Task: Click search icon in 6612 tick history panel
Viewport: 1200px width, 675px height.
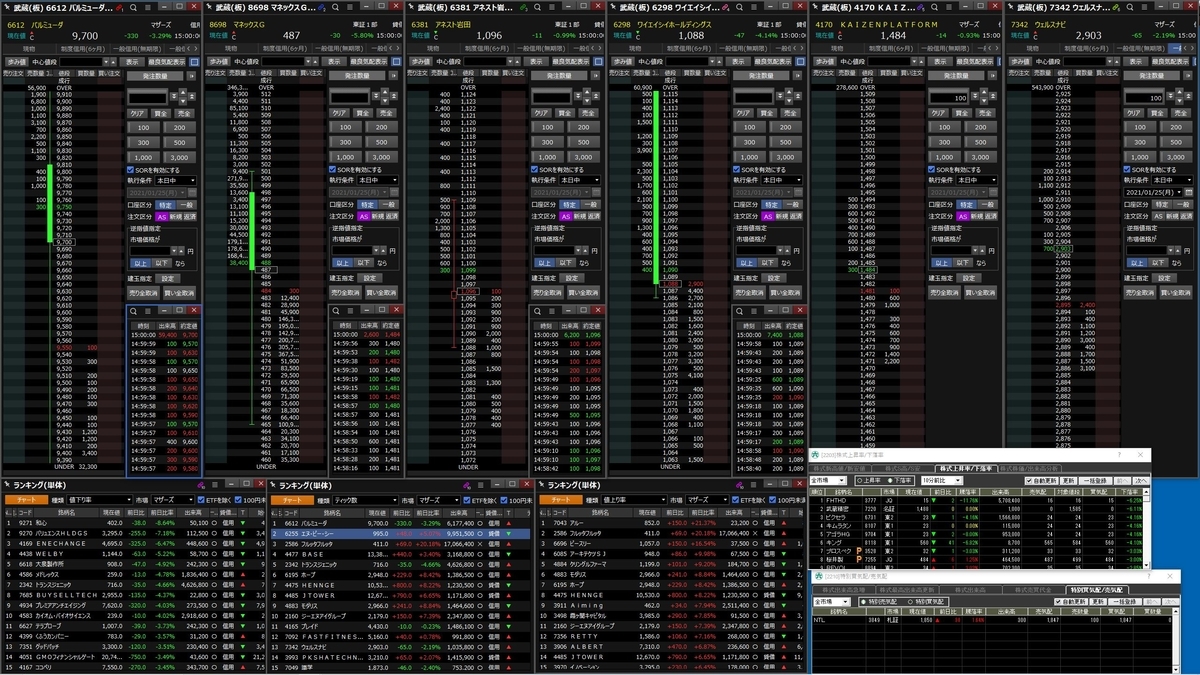Action: 135,311
